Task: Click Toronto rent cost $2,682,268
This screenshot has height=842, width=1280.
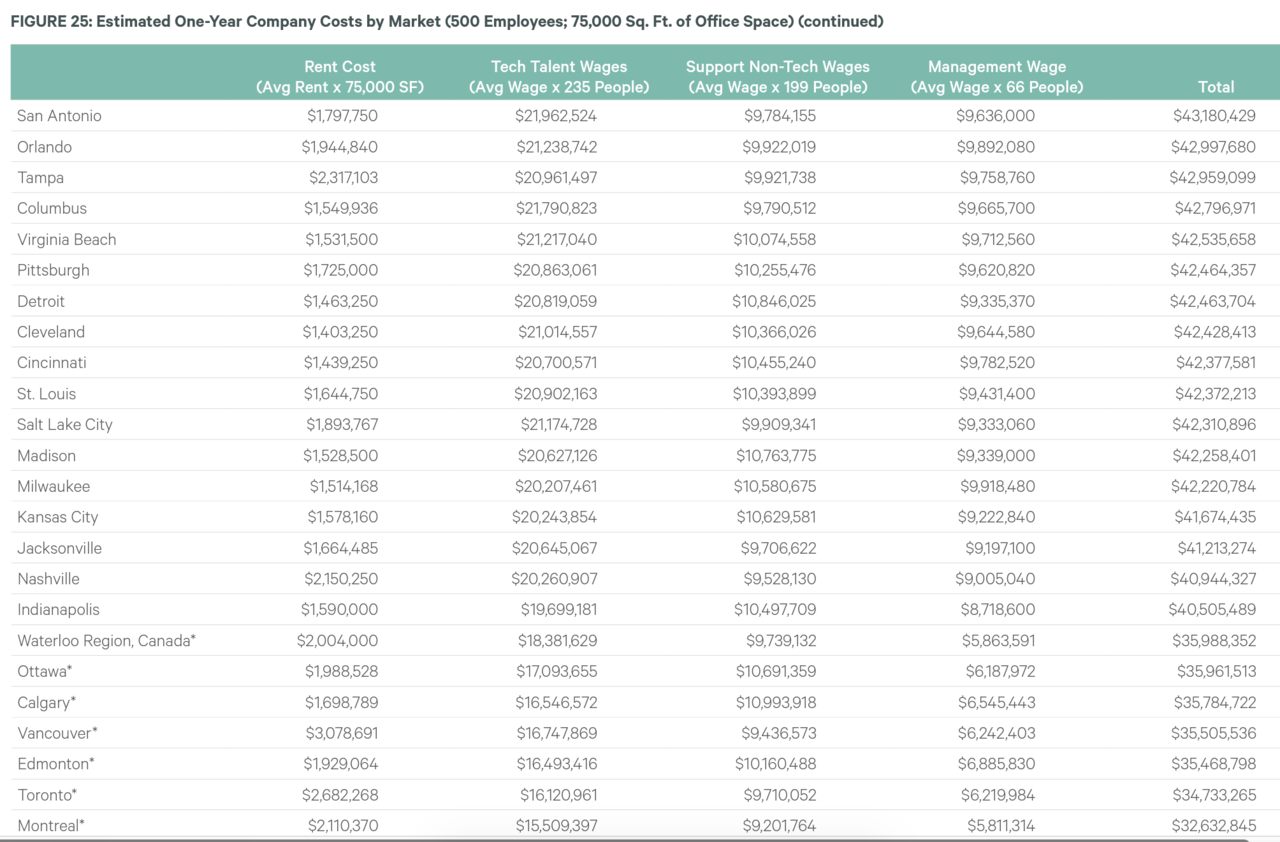Action: (340, 796)
